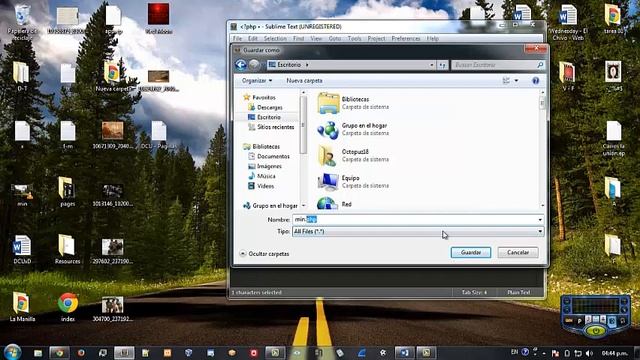Collapse folder pane with Ocultar carpetas

point(264,254)
